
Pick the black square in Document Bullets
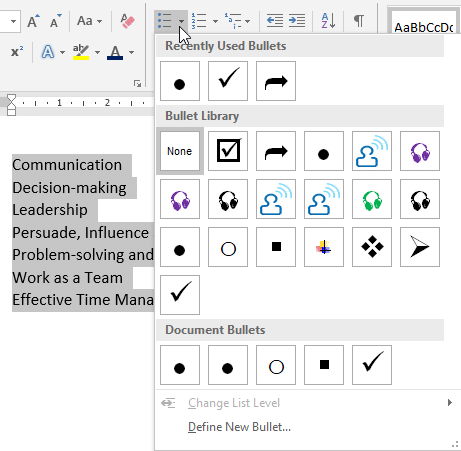tap(324, 365)
